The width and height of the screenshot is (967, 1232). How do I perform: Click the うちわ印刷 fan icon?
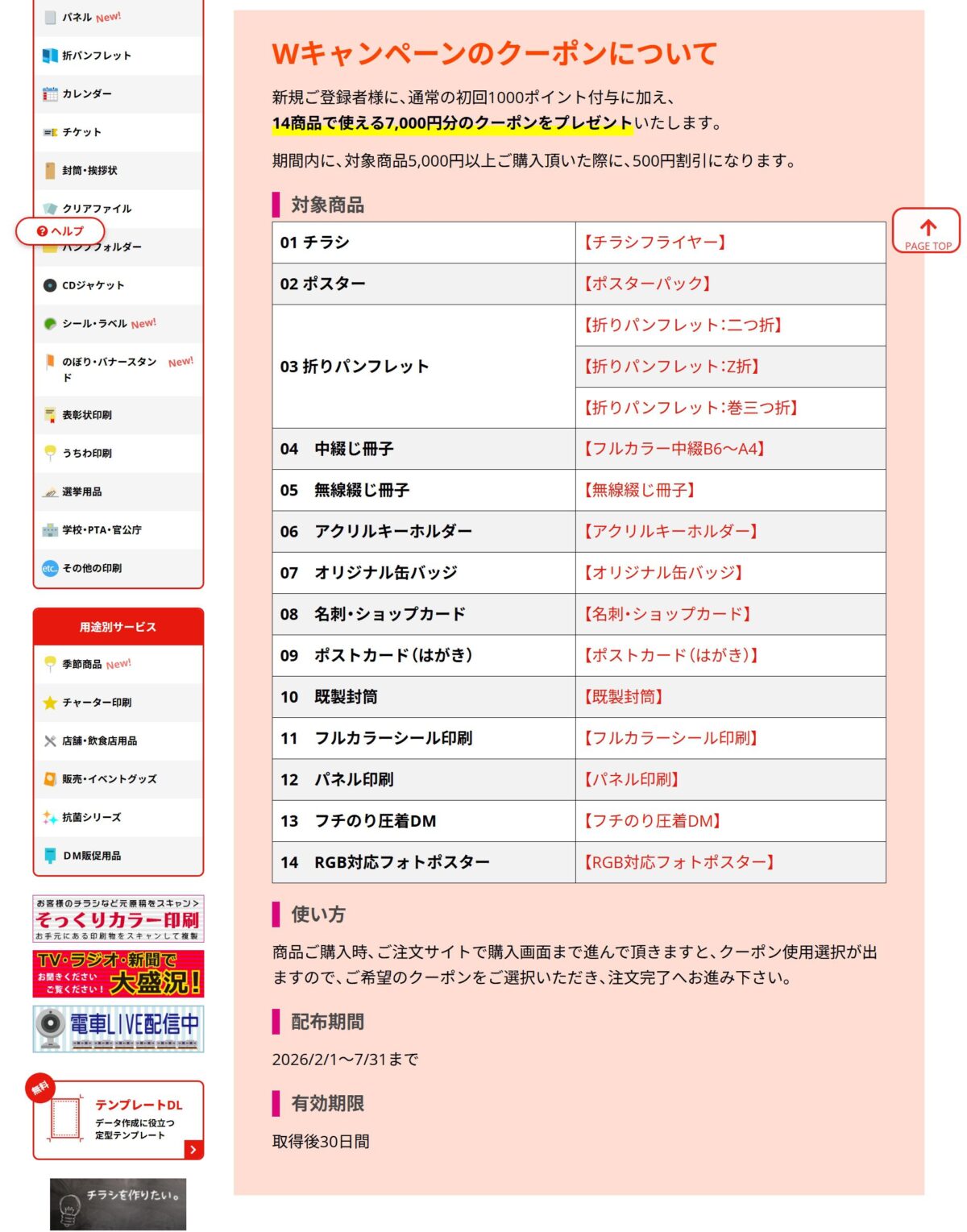point(50,454)
